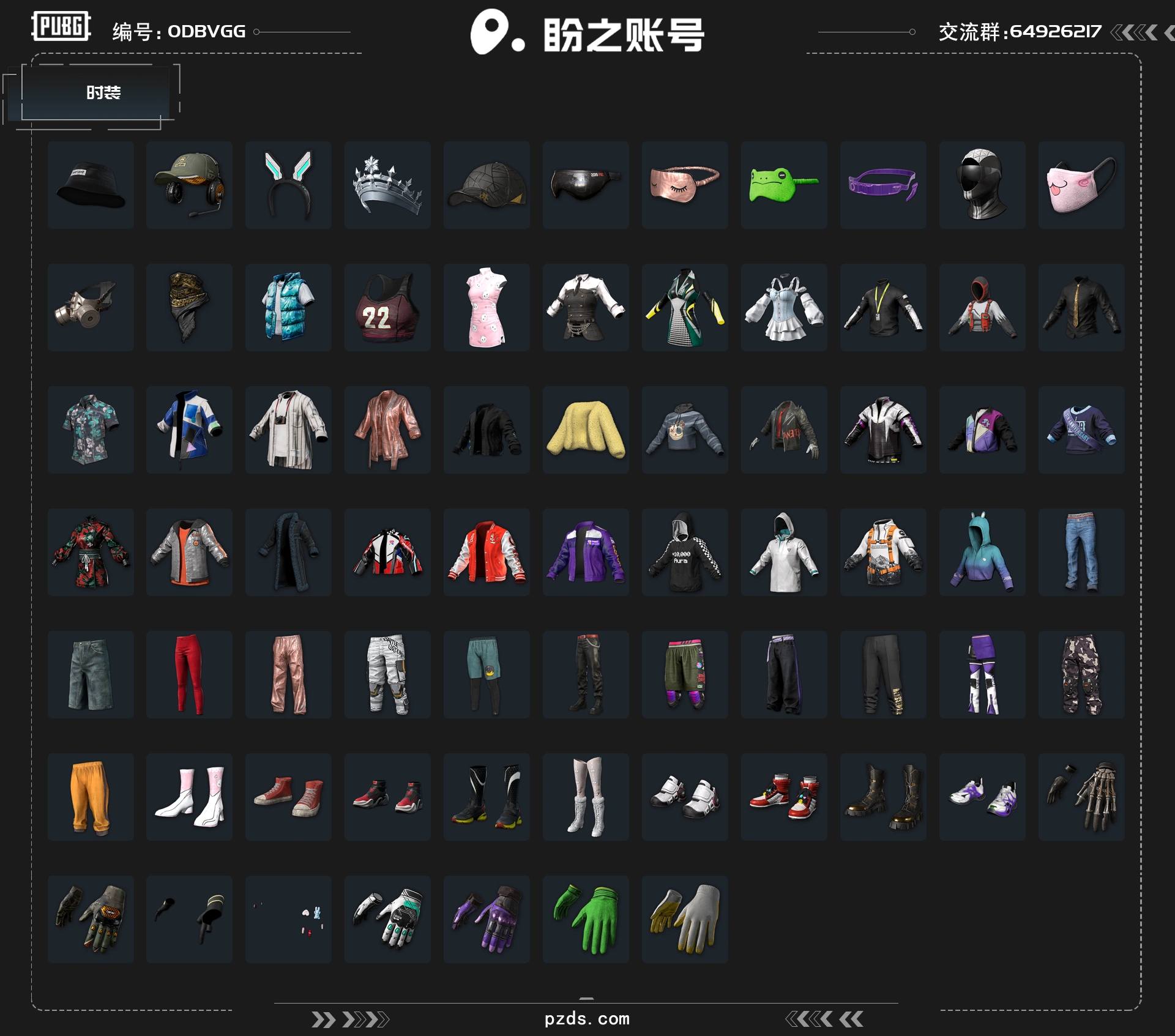This screenshot has height=1036, width=1175.
Task: Select the green cap with headset
Action: 190,185
